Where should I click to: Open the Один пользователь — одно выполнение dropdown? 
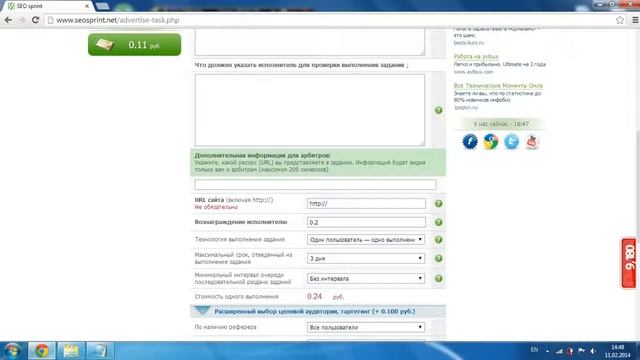[366, 240]
